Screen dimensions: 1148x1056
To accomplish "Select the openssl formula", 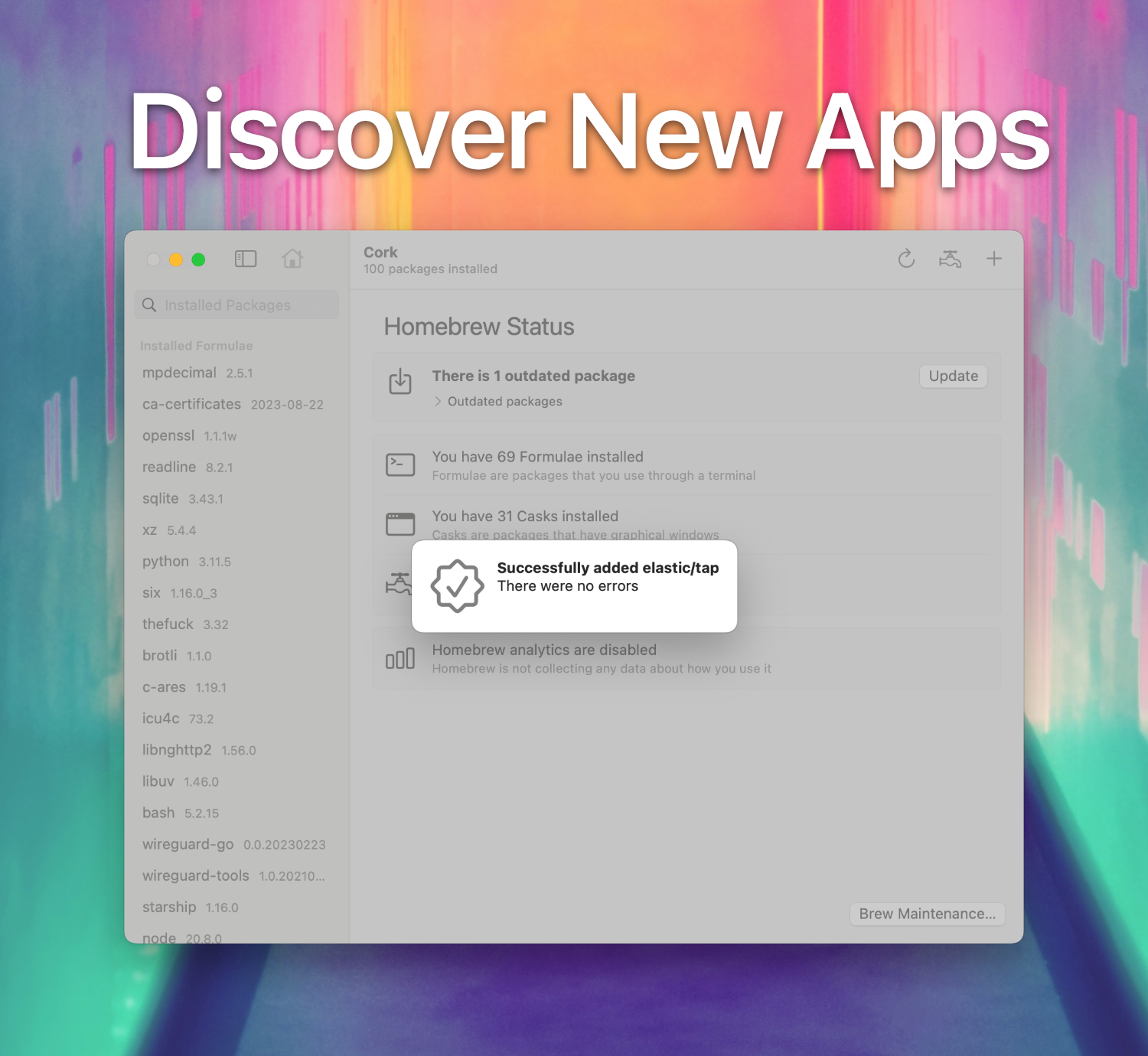I will pos(236,435).
